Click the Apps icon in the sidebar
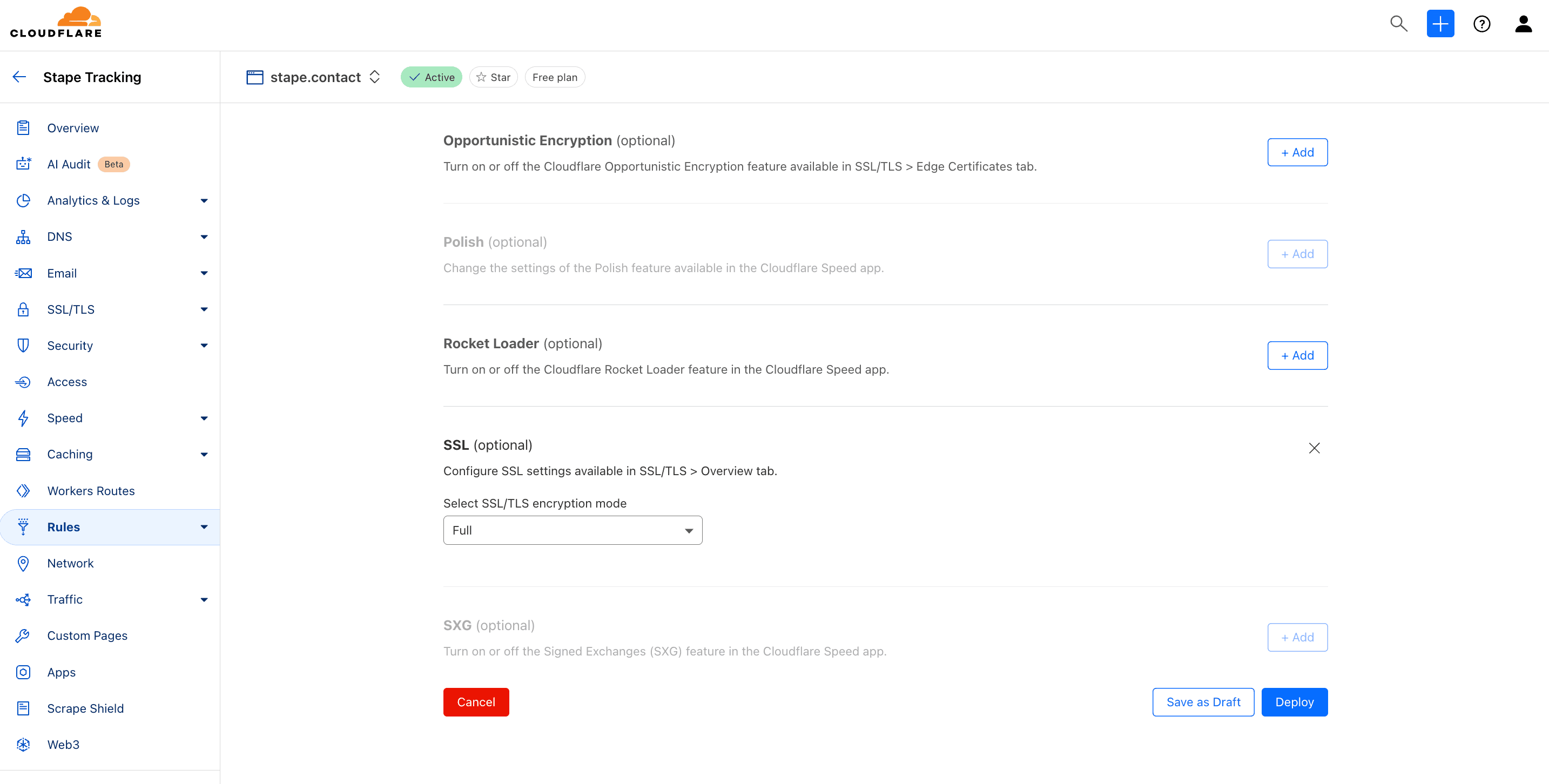1549x784 pixels. click(x=23, y=672)
